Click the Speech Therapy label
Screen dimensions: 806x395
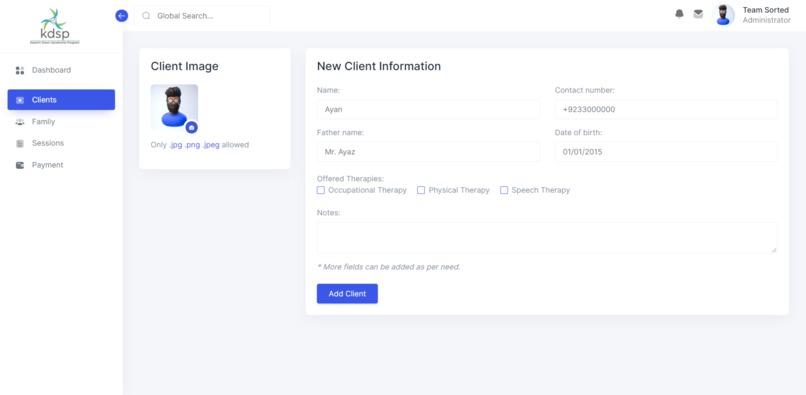tap(540, 190)
